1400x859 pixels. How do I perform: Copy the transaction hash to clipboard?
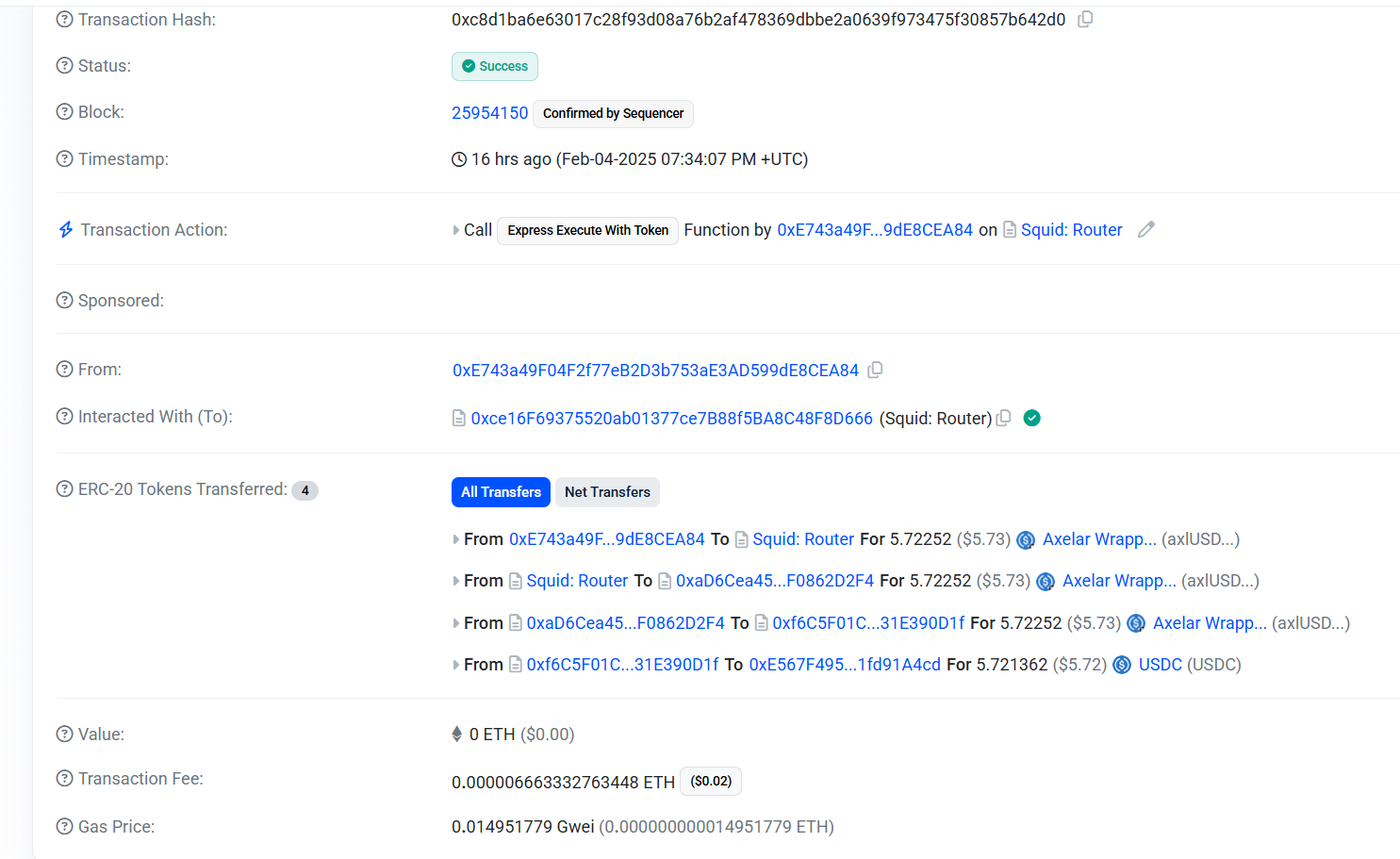[x=1085, y=20]
